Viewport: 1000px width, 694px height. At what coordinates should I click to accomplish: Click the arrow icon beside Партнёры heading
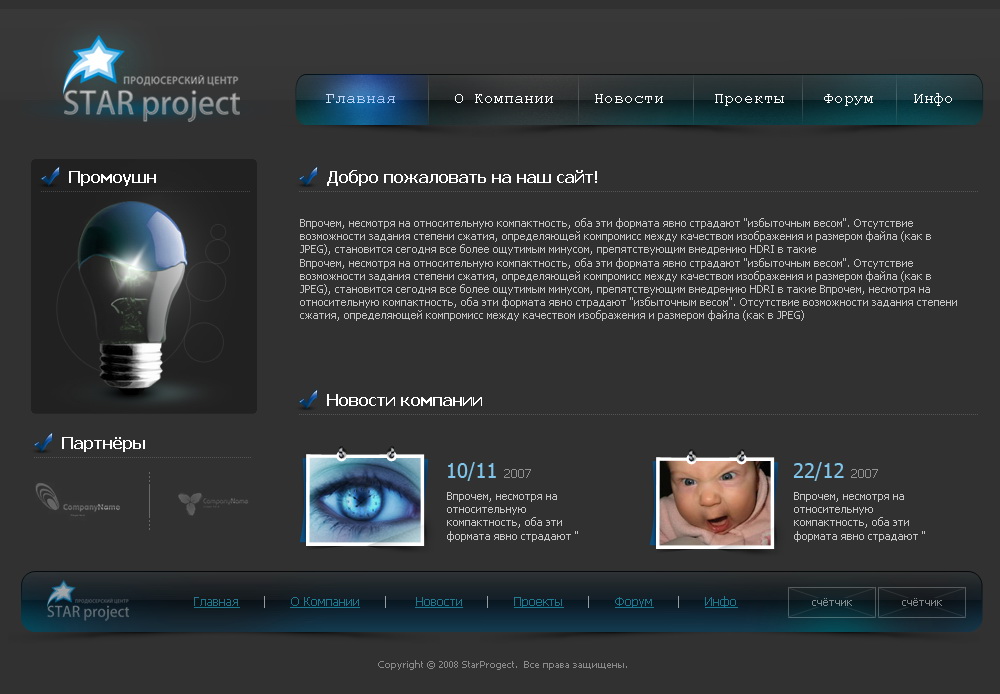click(44, 442)
